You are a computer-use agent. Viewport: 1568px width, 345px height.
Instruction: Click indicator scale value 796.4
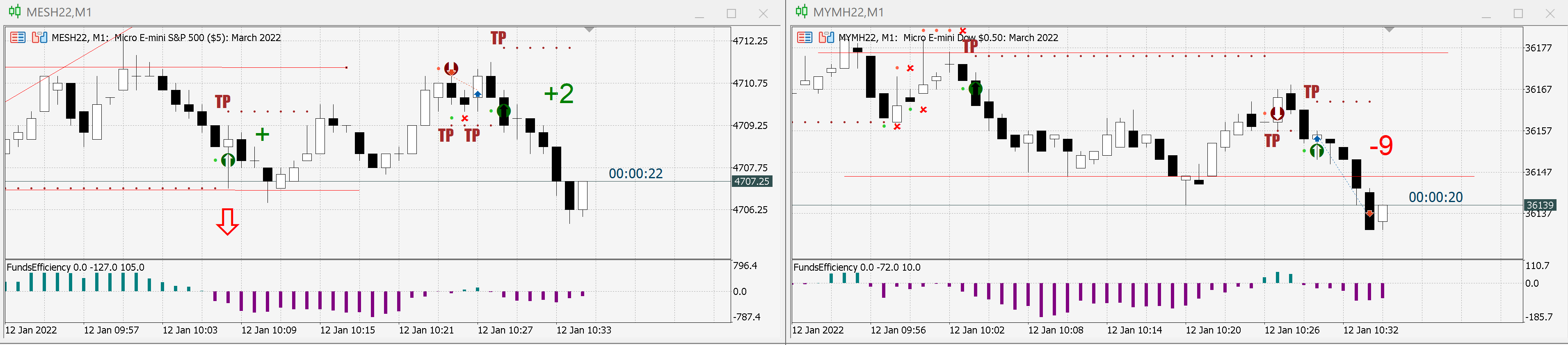(745, 266)
